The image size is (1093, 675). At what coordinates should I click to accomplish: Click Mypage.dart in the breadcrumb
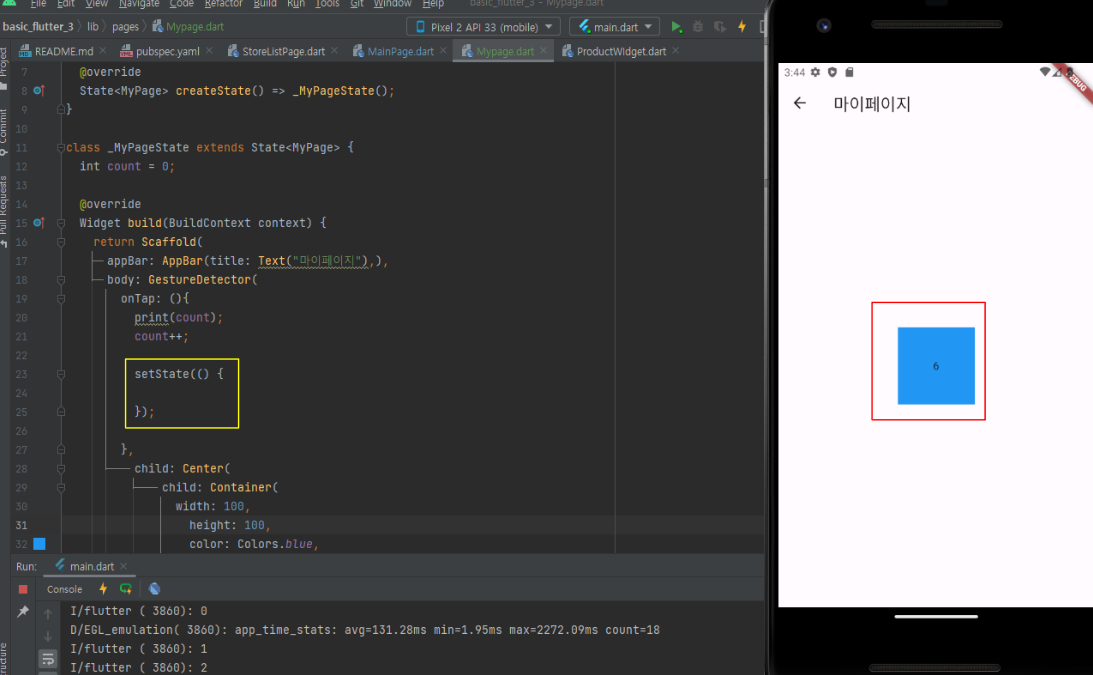tap(188, 26)
